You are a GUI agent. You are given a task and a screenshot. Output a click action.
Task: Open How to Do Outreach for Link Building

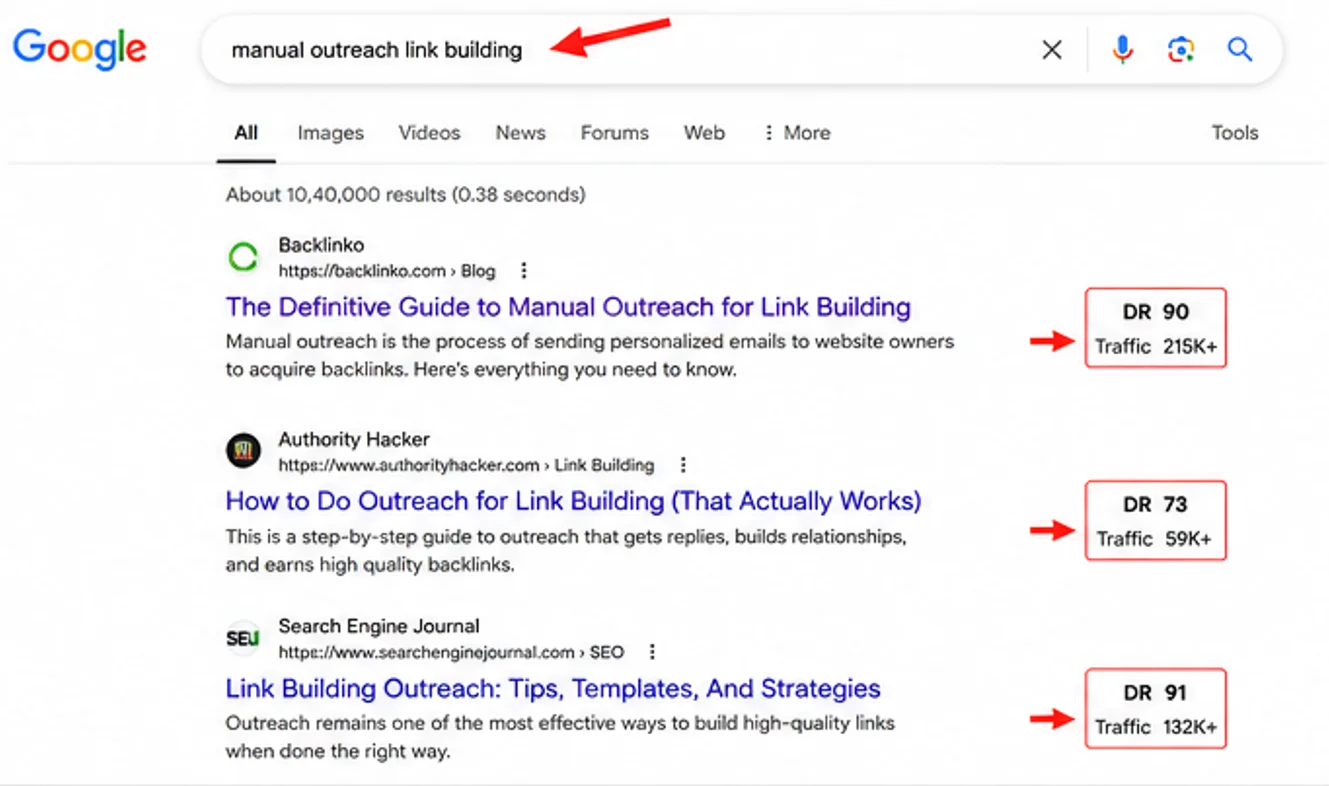click(573, 500)
